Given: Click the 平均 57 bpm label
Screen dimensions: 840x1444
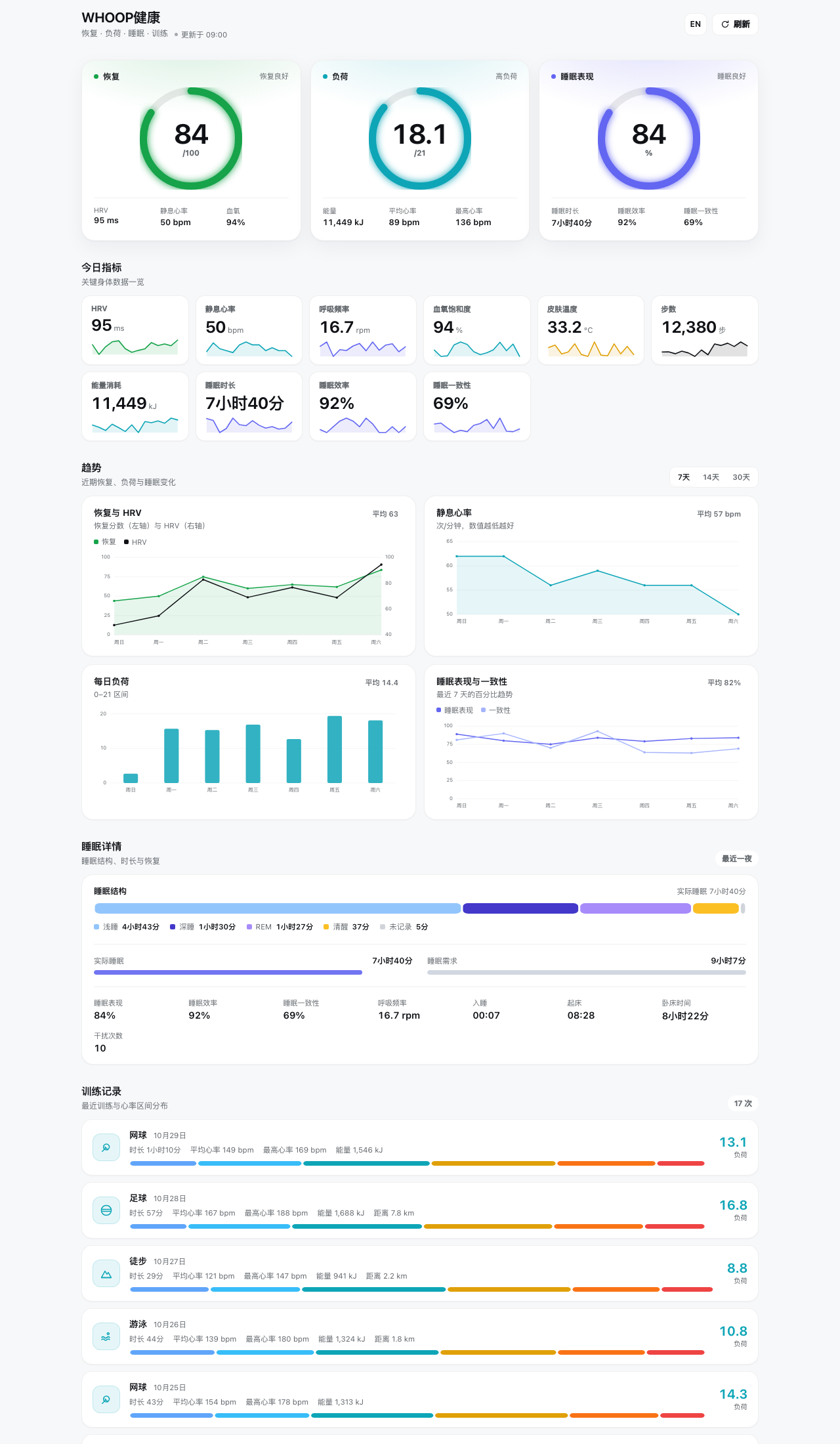Looking at the screenshot, I should tap(719, 514).
